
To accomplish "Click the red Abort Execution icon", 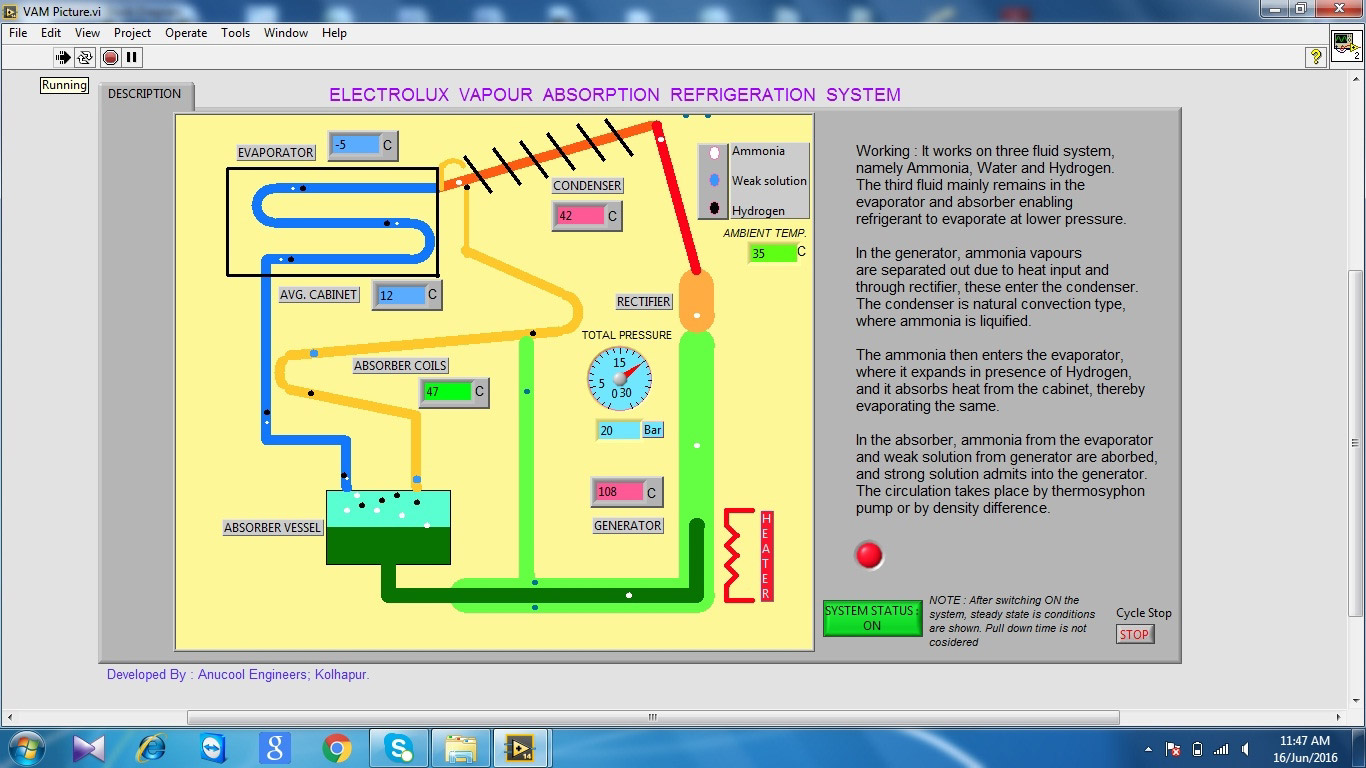I will 110,57.
